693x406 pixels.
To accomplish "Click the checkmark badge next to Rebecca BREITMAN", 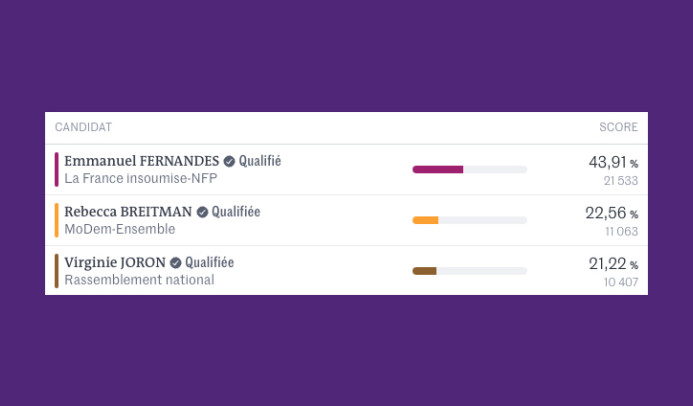I will pos(202,212).
